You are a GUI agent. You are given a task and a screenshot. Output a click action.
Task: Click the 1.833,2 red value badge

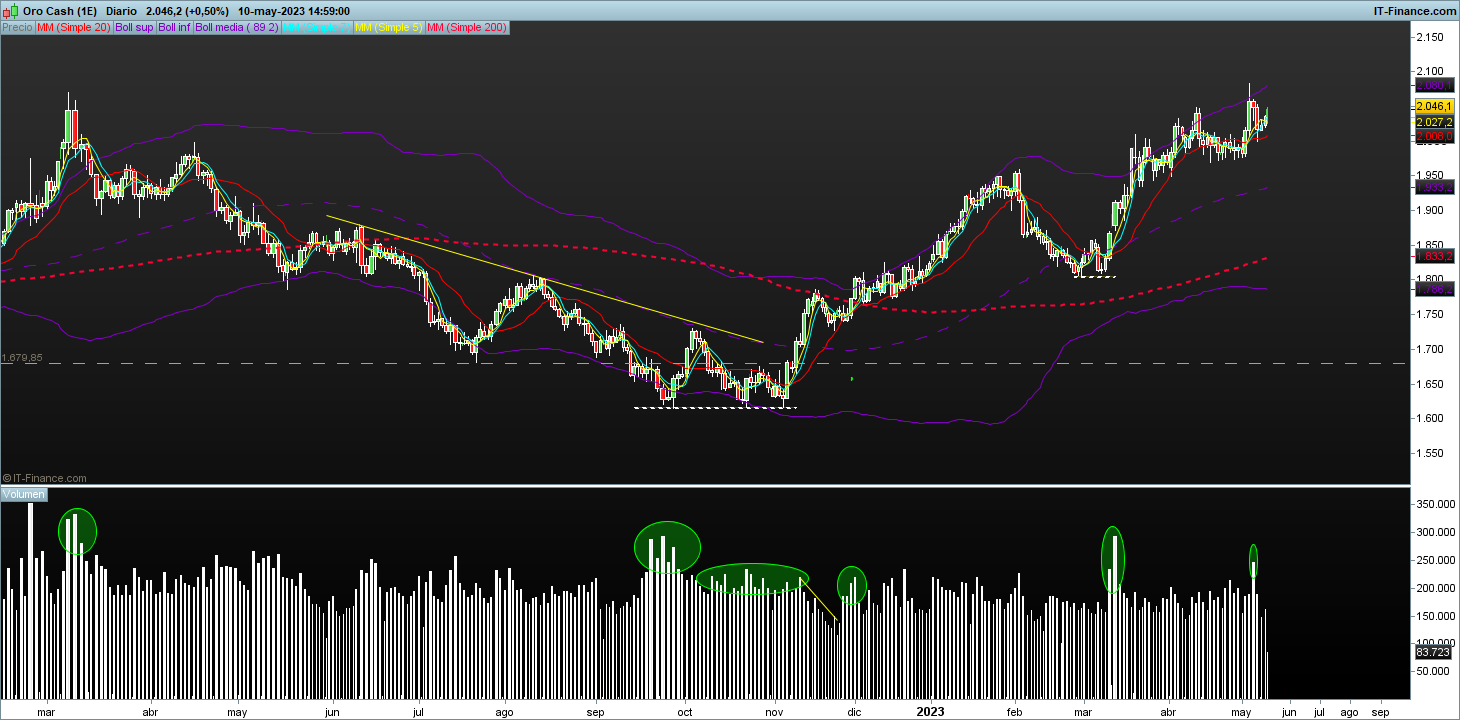coord(1435,256)
